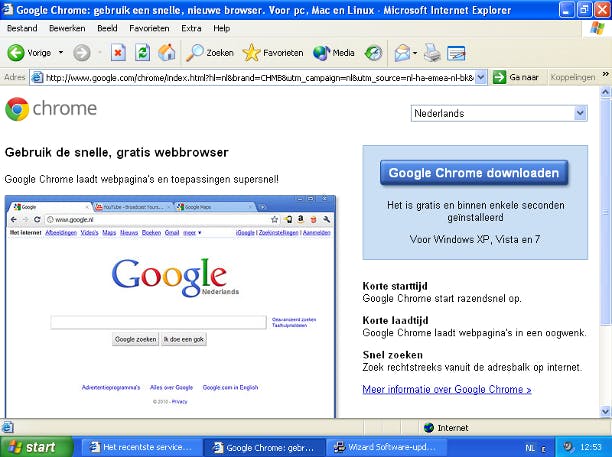The image size is (612, 457).
Task: Go to the Home page icon
Action: point(167,53)
